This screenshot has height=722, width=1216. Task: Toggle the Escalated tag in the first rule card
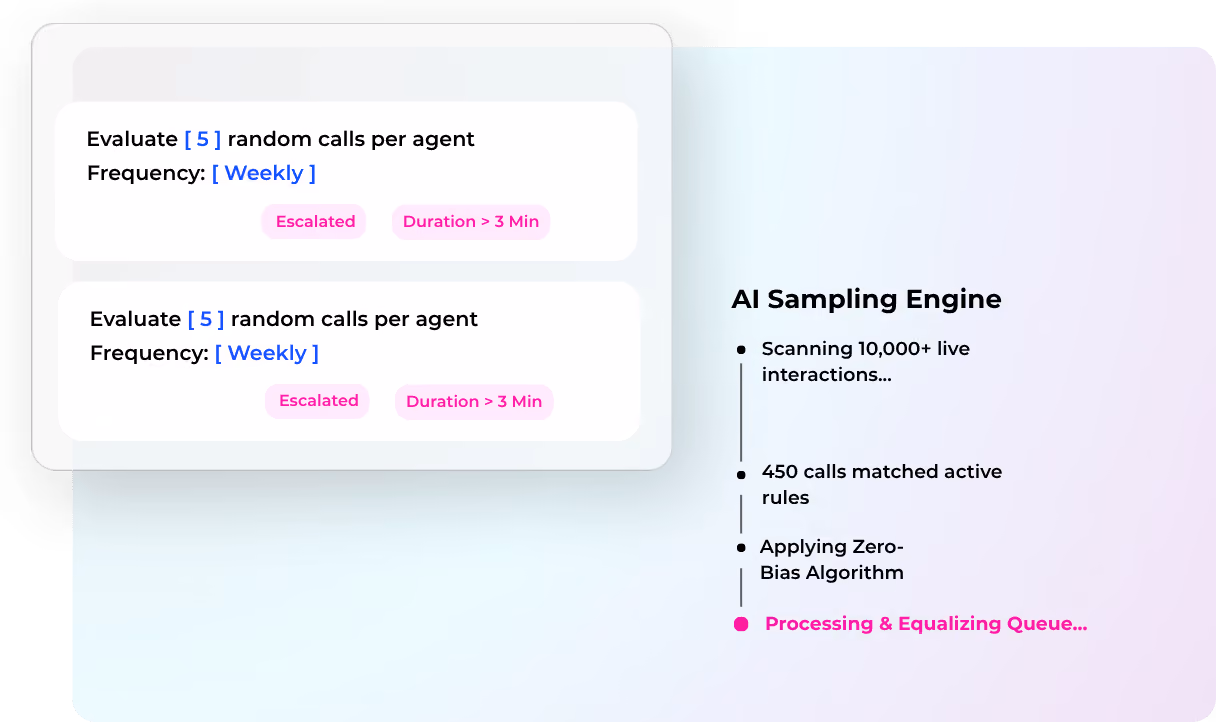coord(315,222)
